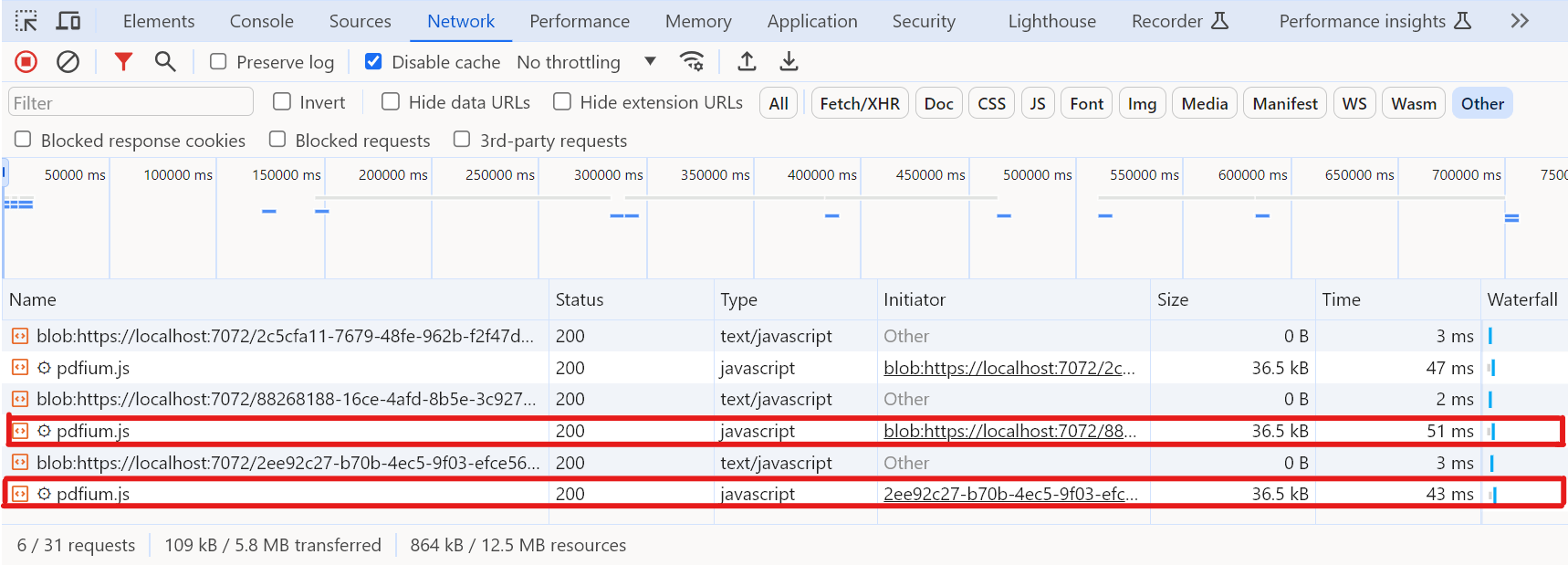Click the 300000 ms mark on timeline overview
The width and height of the screenshot is (1568, 565).
tap(608, 175)
